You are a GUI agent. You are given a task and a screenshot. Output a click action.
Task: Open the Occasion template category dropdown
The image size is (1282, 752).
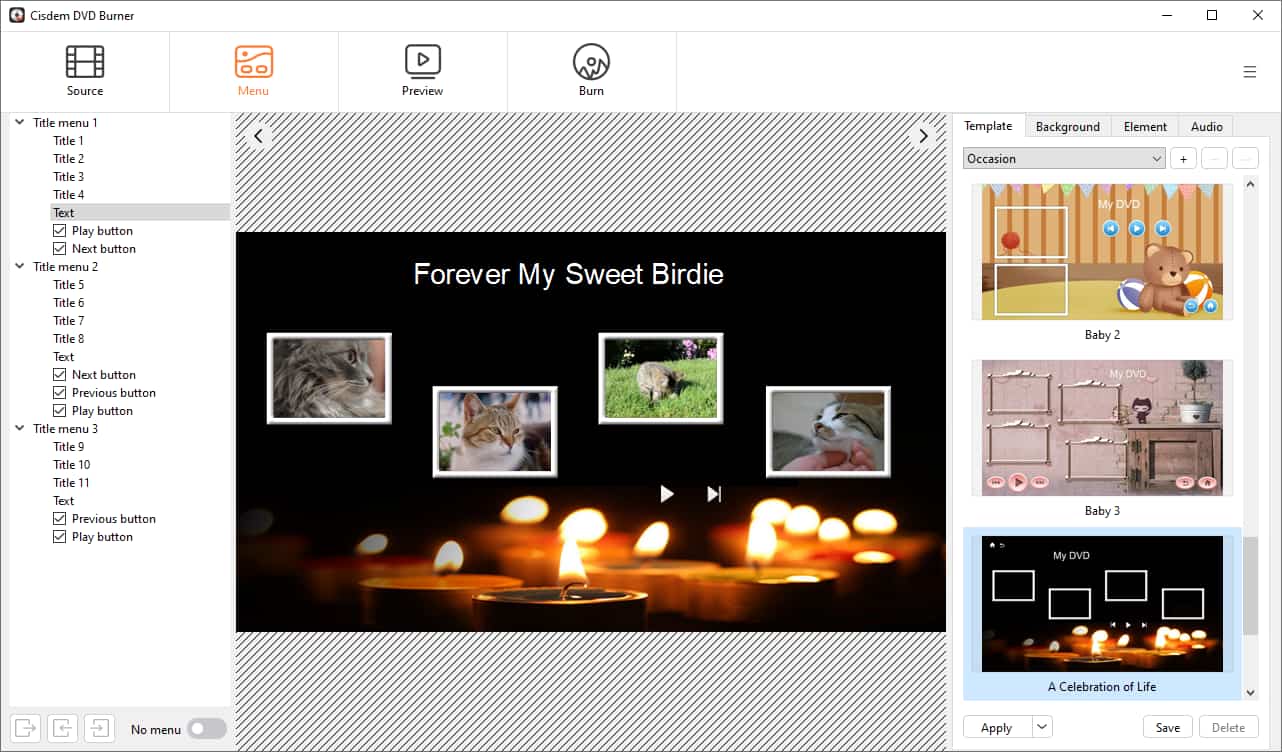(x=1064, y=159)
